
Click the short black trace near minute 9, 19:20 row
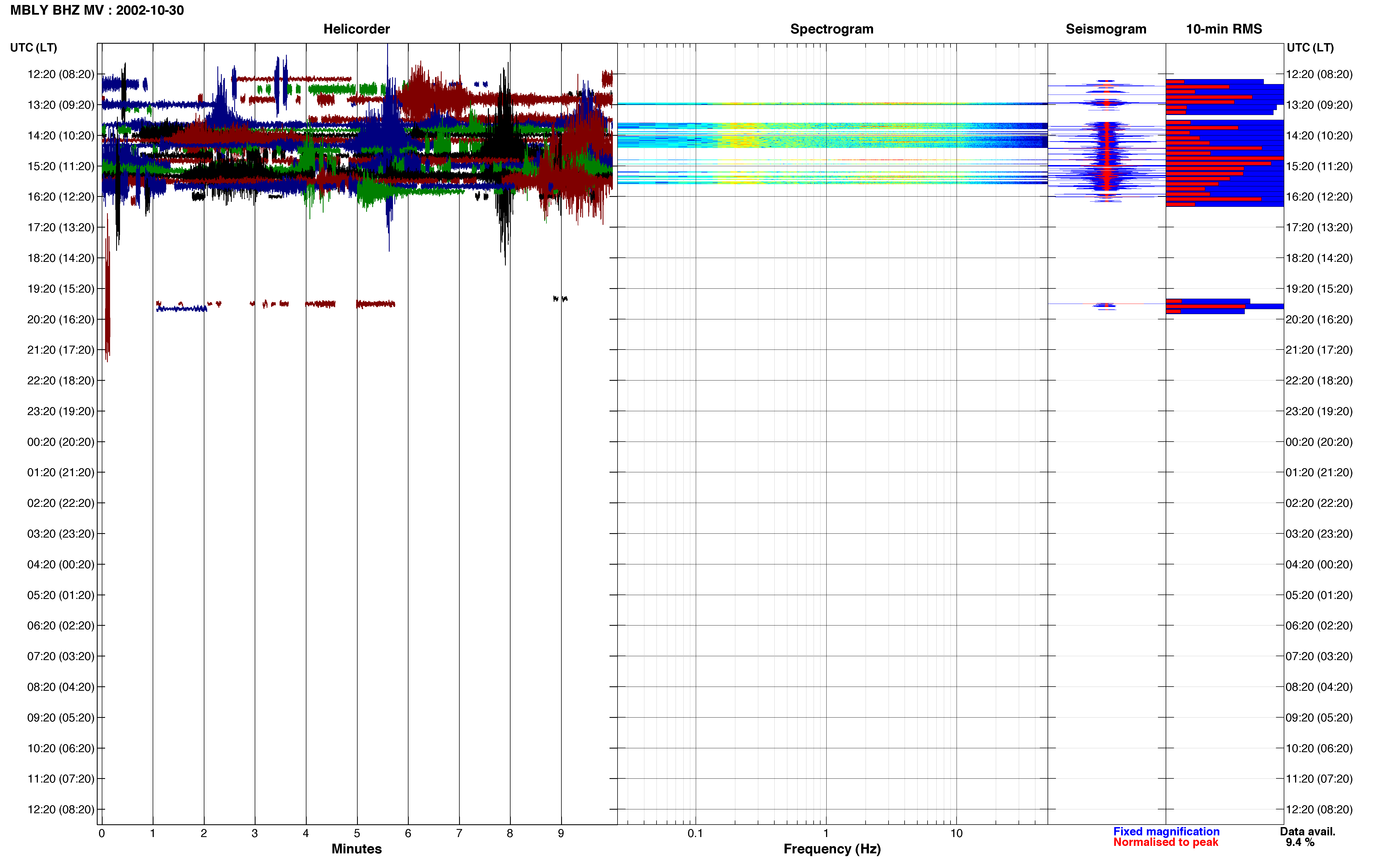click(x=560, y=299)
